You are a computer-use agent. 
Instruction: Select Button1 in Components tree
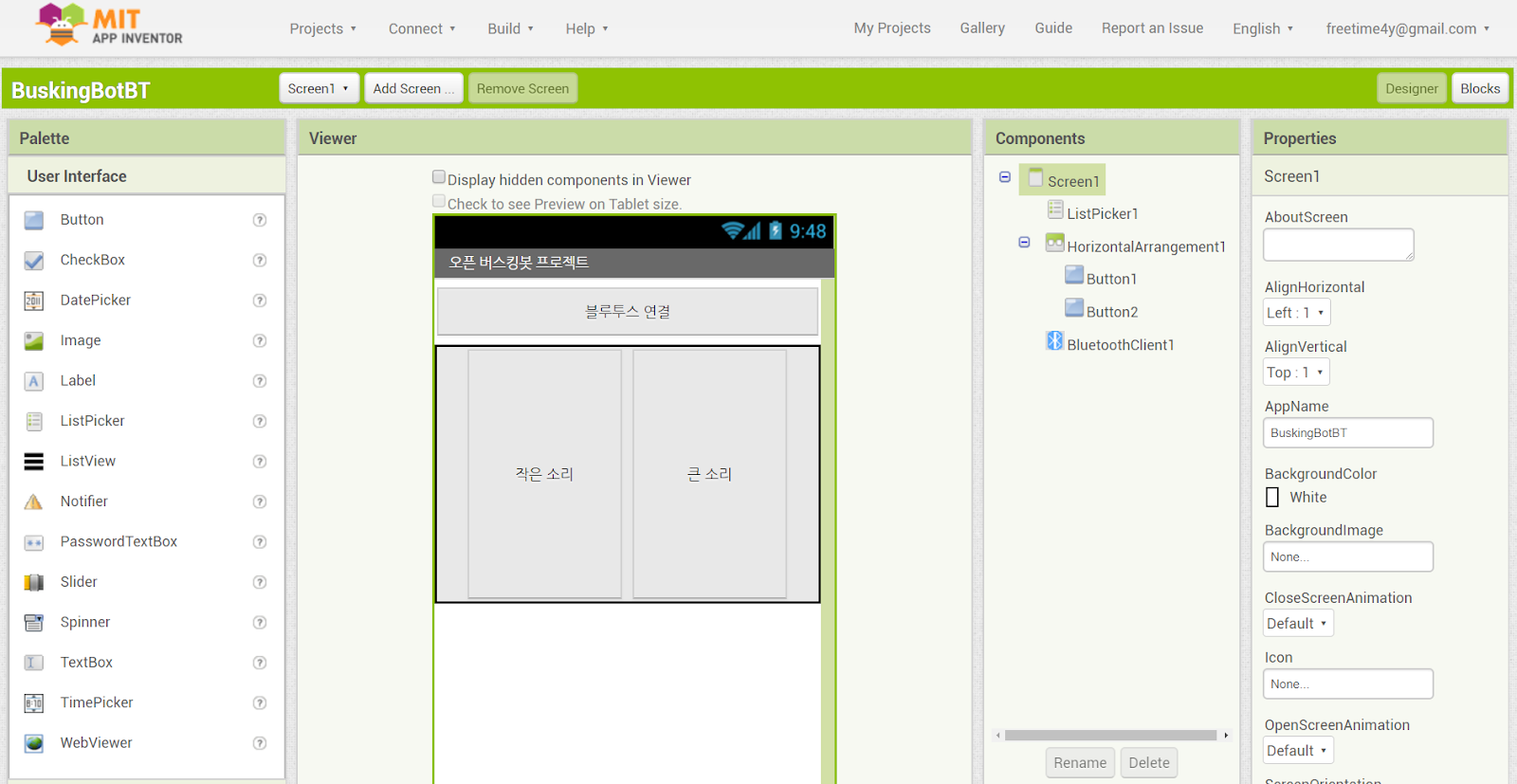(x=1111, y=279)
